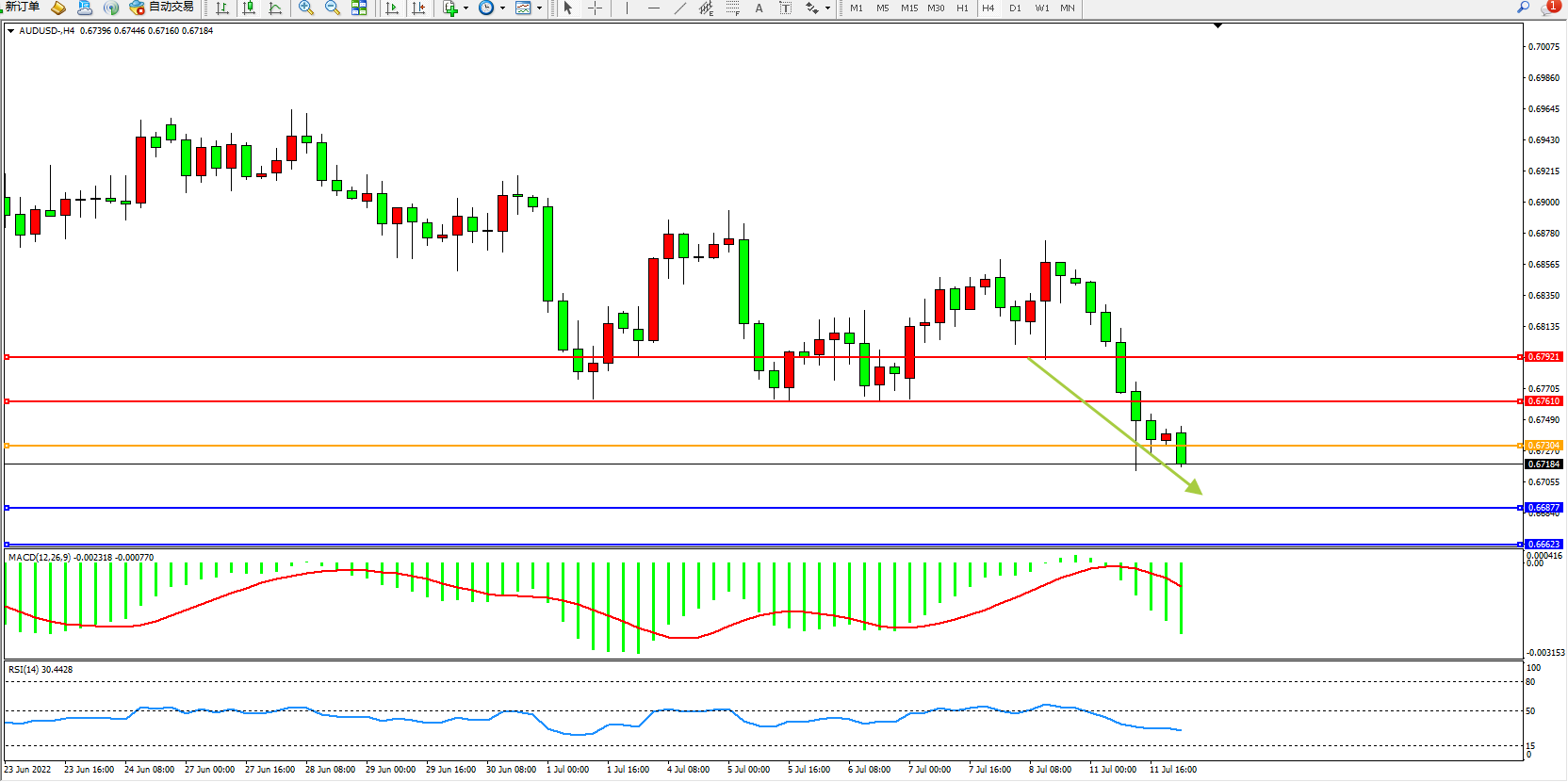
Task: Switch chart to bar chart mode
Action: [222, 8]
